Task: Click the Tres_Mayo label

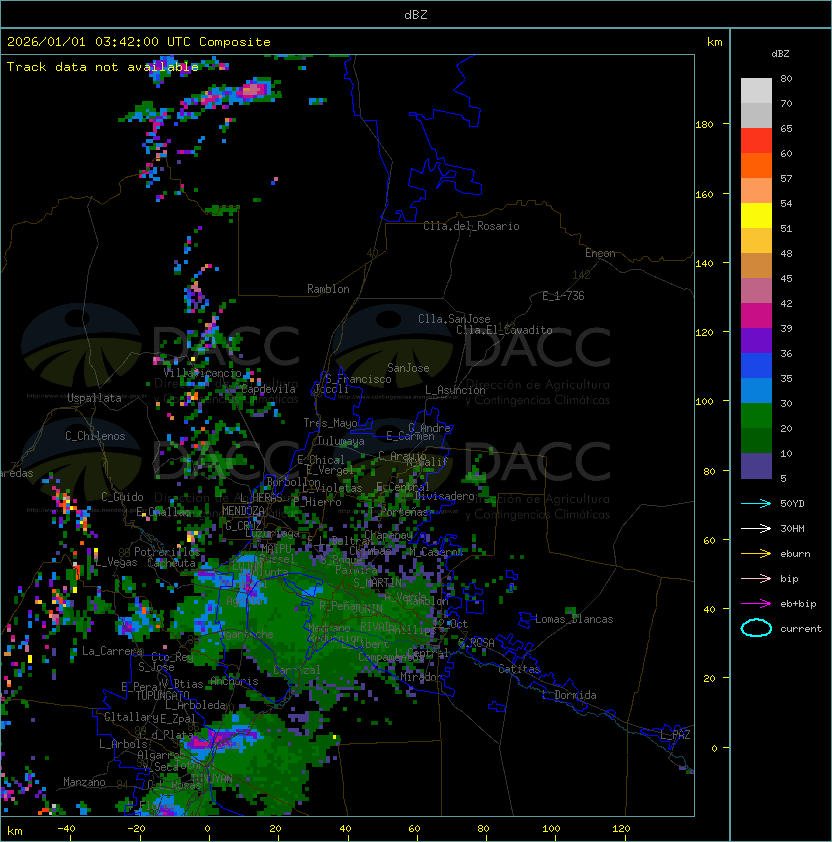Action: (330, 423)
